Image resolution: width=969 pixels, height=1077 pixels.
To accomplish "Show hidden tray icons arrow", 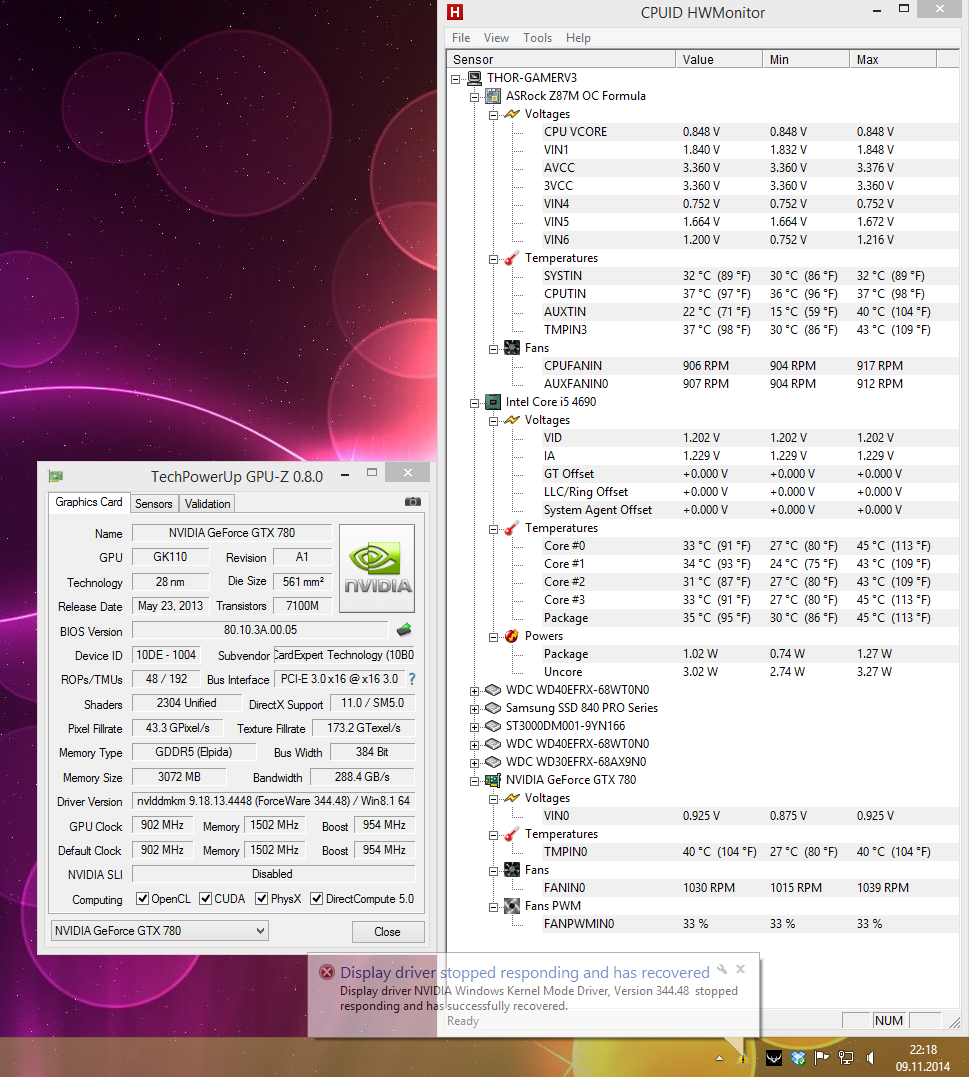I will coord(719,1058).
